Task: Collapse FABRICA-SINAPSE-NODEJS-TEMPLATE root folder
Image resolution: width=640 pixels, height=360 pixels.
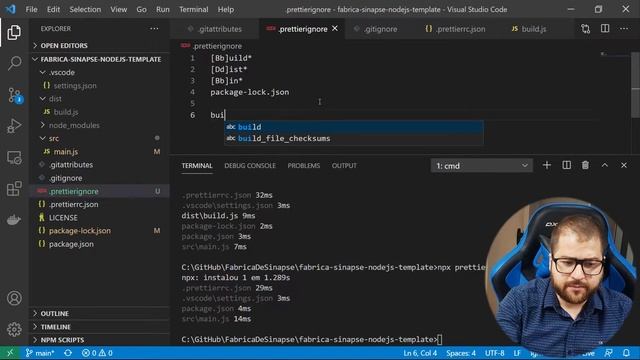Action: pos(100,59)
